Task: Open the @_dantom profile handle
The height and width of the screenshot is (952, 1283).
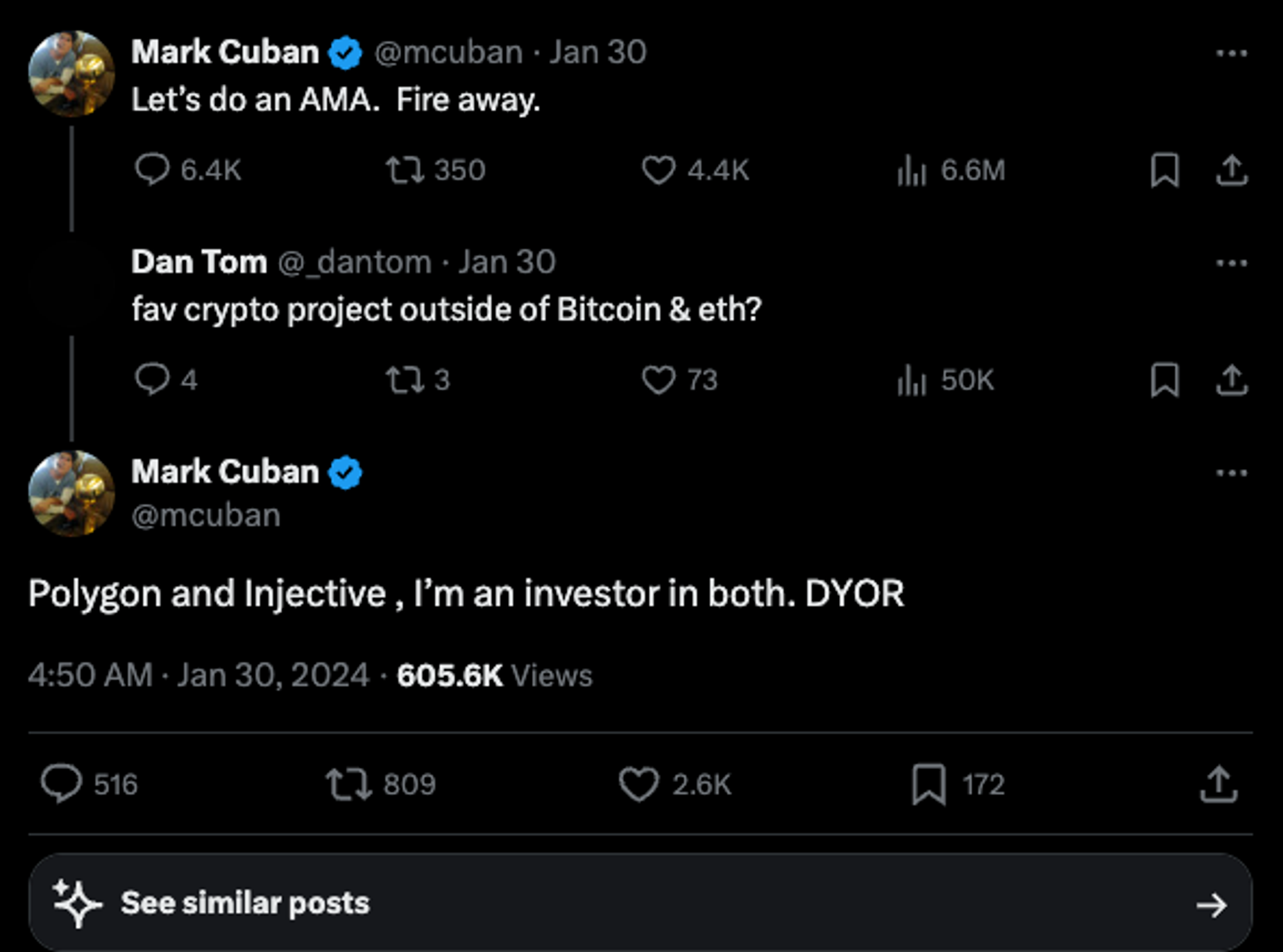Action: (x=354, y=262)
